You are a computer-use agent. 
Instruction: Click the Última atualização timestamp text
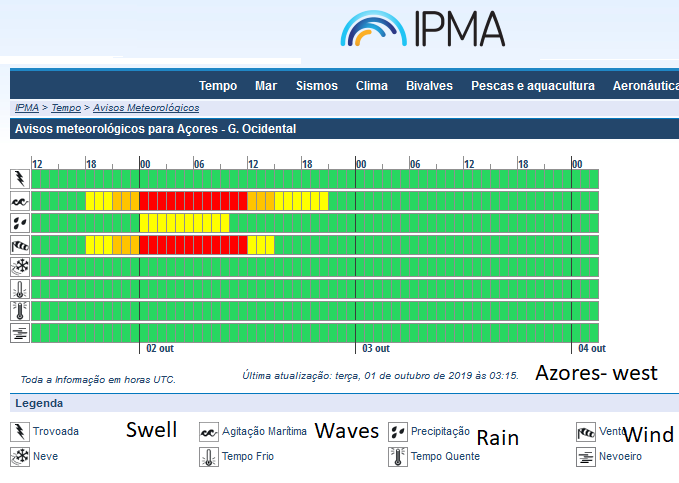tap(380, 376)
